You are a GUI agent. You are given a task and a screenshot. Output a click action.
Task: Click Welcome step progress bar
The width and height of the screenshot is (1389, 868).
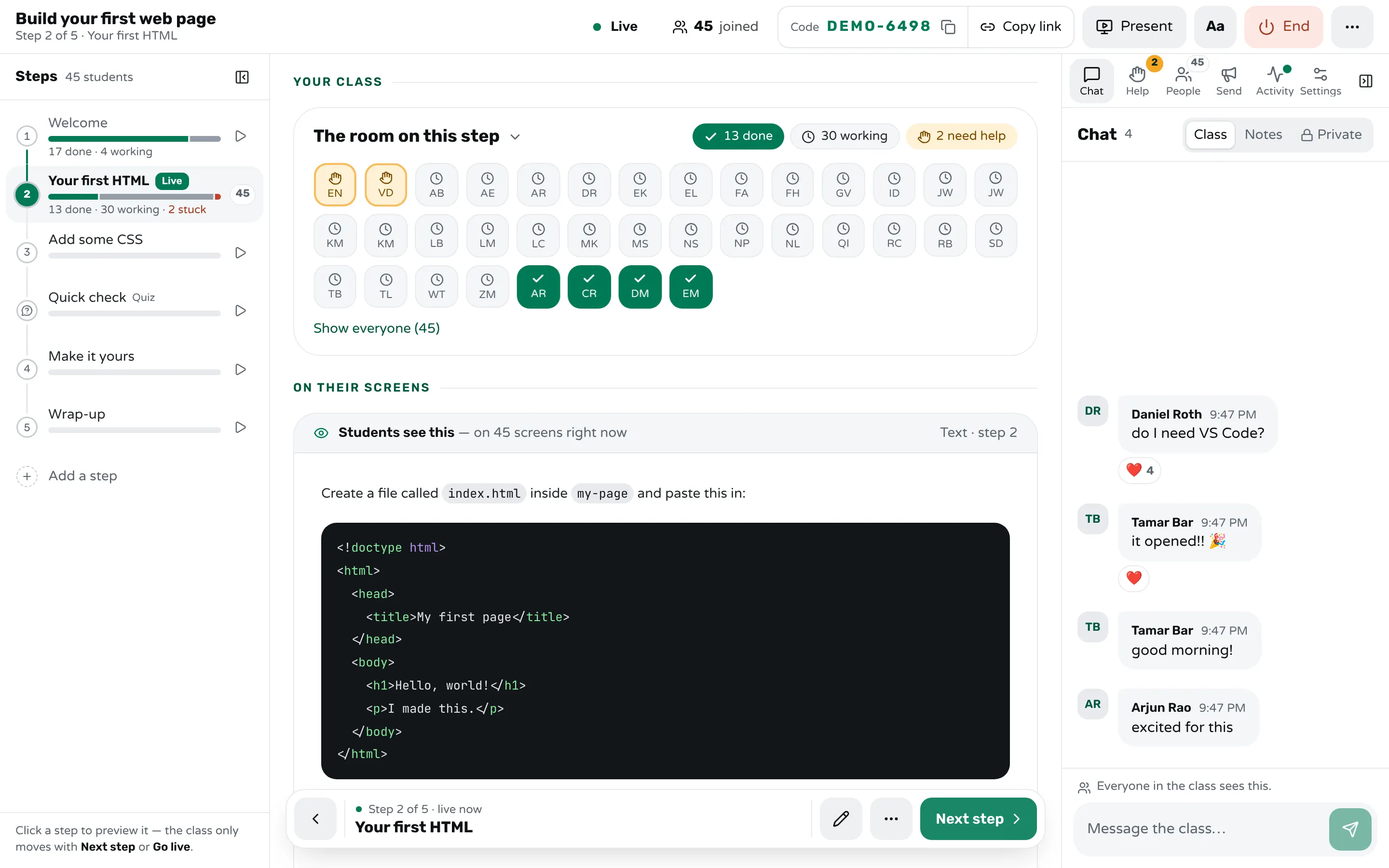click(134, 138)
